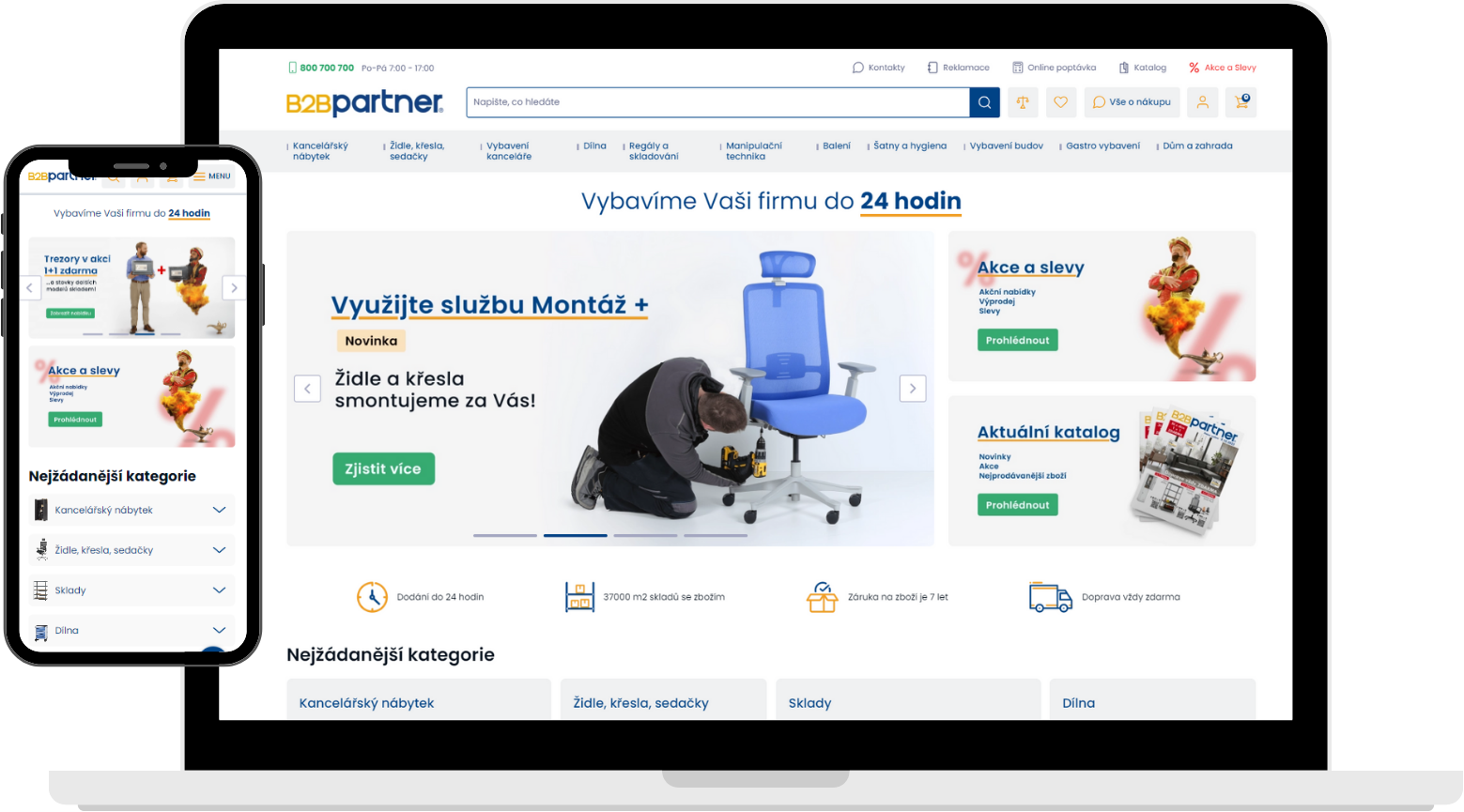Click the red percent icon beside Akce a Slevy
Image resolution: width=1464 pixels, height=812 pixels.
1194,68
